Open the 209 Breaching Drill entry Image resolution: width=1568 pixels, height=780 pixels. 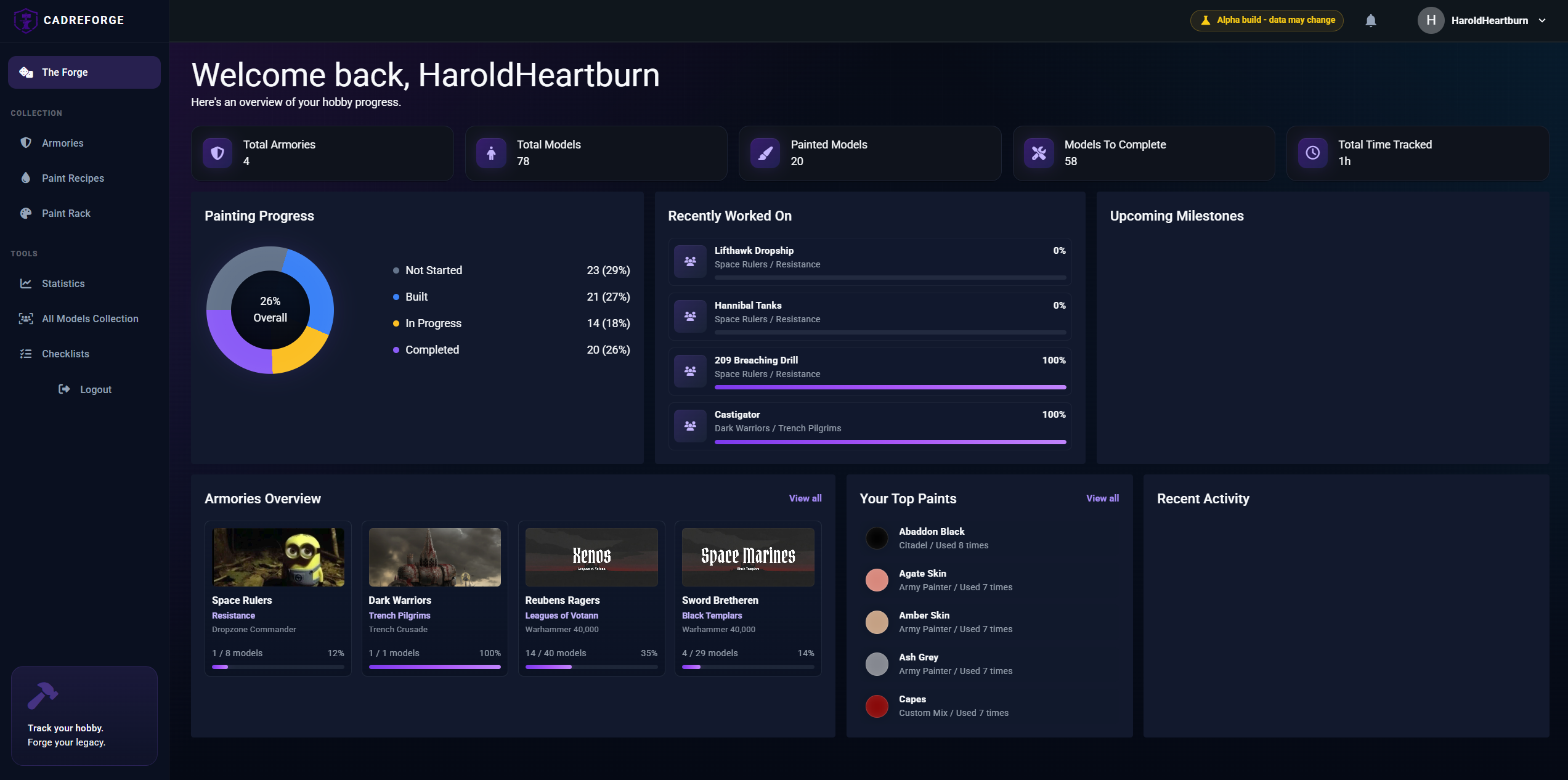pyautogui.click(x=869, y=371)
